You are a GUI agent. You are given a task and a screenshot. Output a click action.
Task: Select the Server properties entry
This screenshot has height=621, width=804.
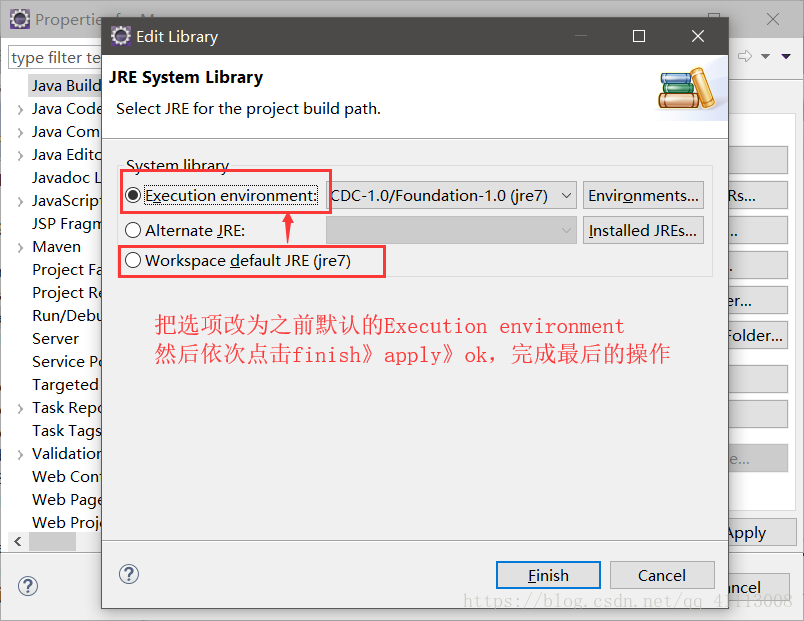click(55, 339)
